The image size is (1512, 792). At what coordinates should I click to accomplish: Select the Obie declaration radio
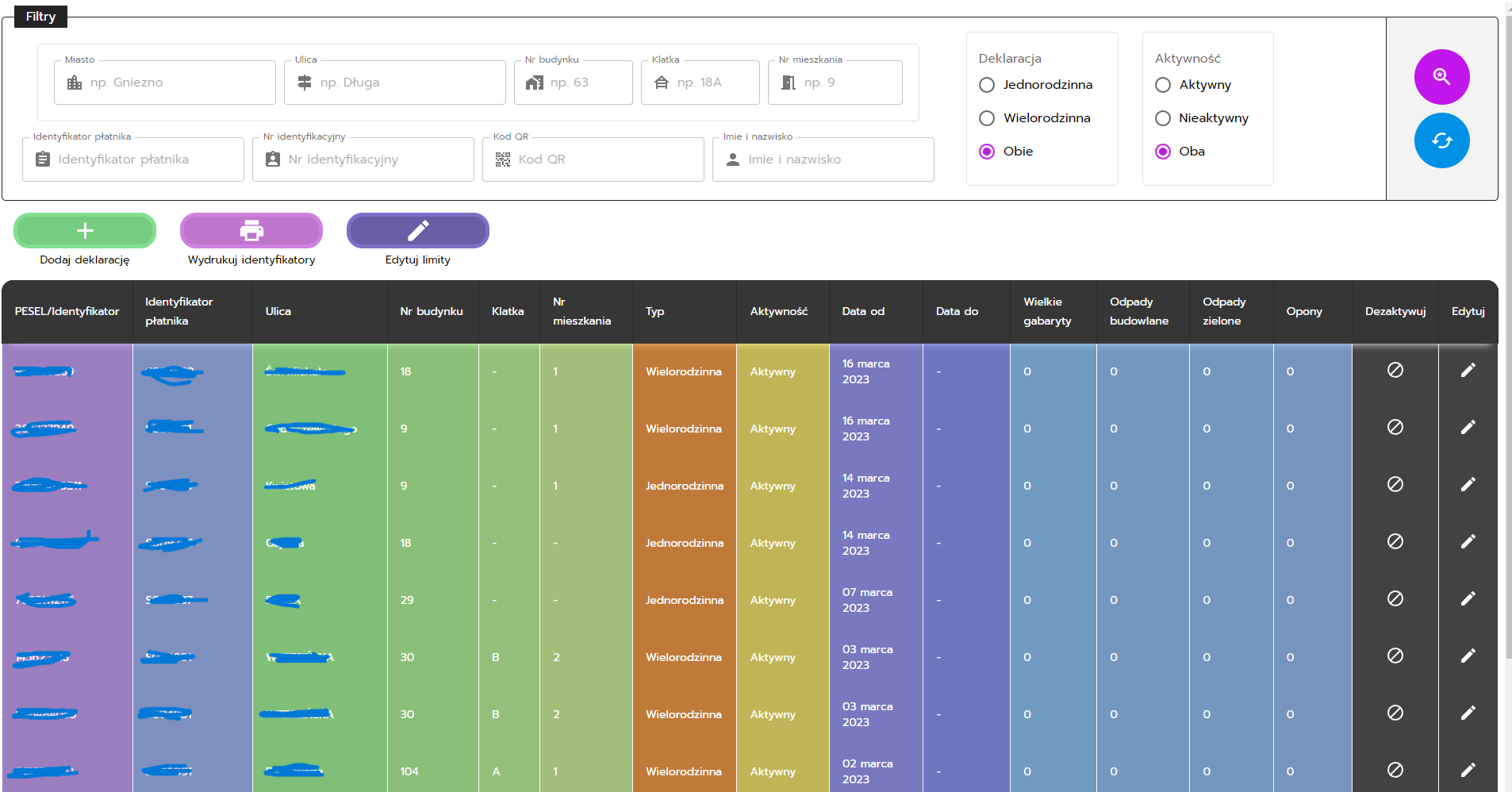click(987, 152)
